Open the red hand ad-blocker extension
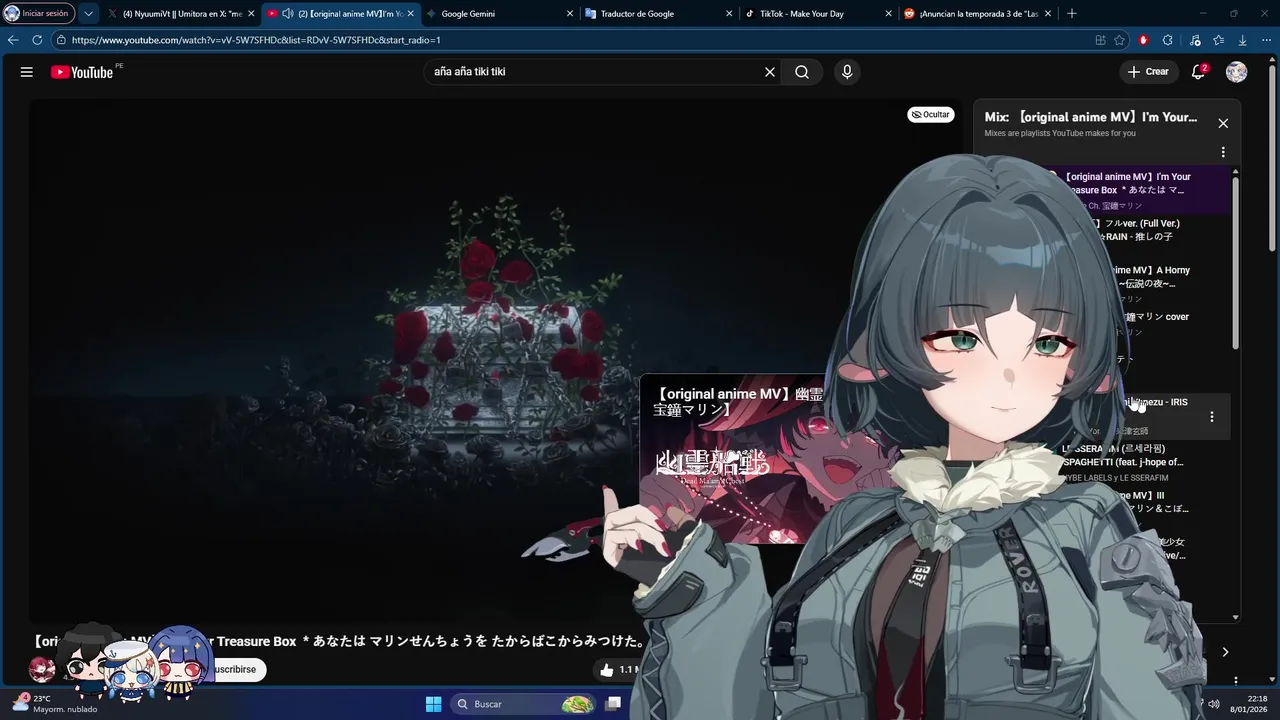Viewport: 1280px width, 720px height. [x=1144, y=40]
